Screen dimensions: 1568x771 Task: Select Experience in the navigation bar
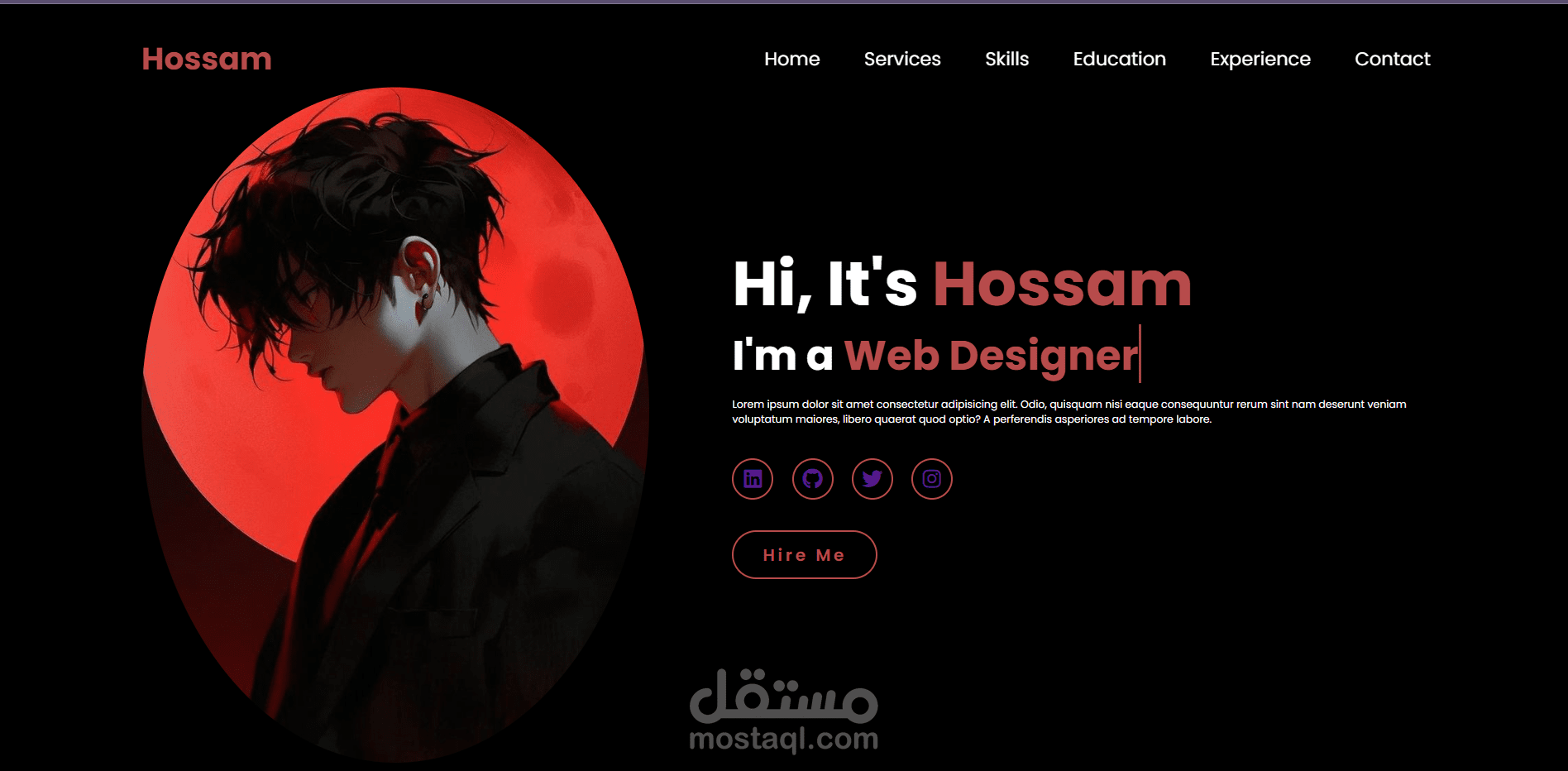[x=1260, y=59]
